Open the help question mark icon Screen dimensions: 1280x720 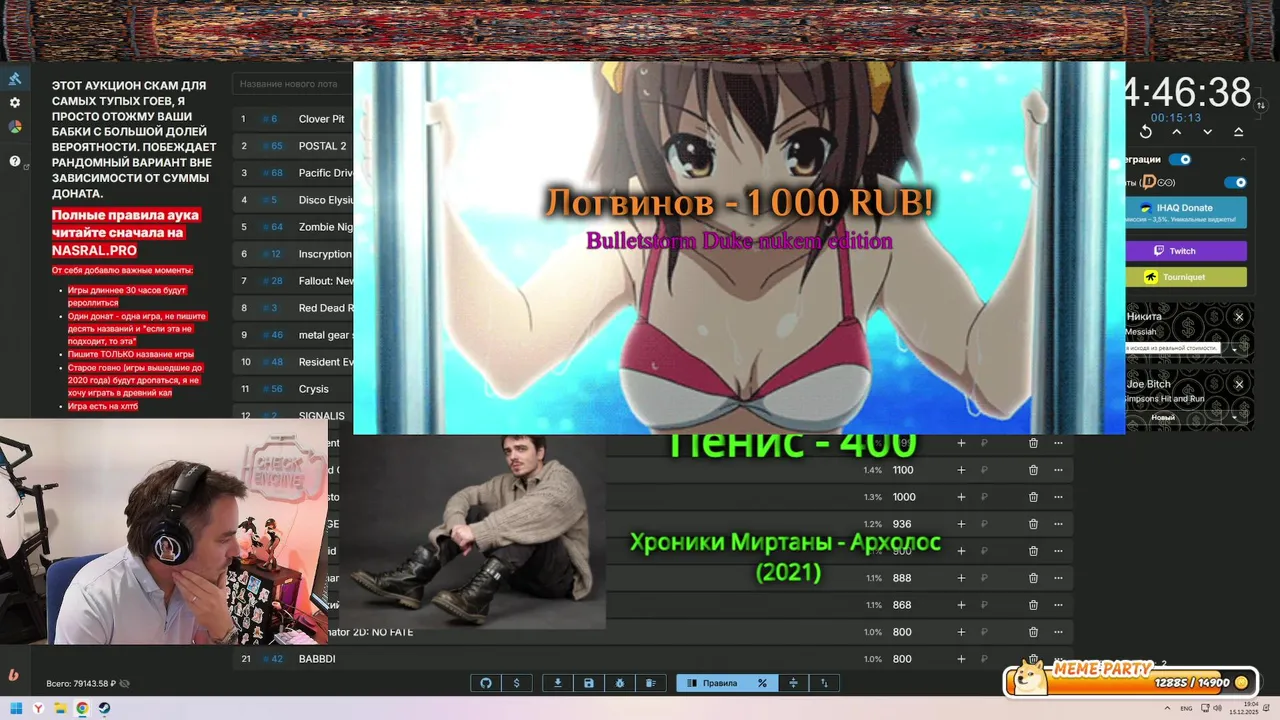[15, 161]
